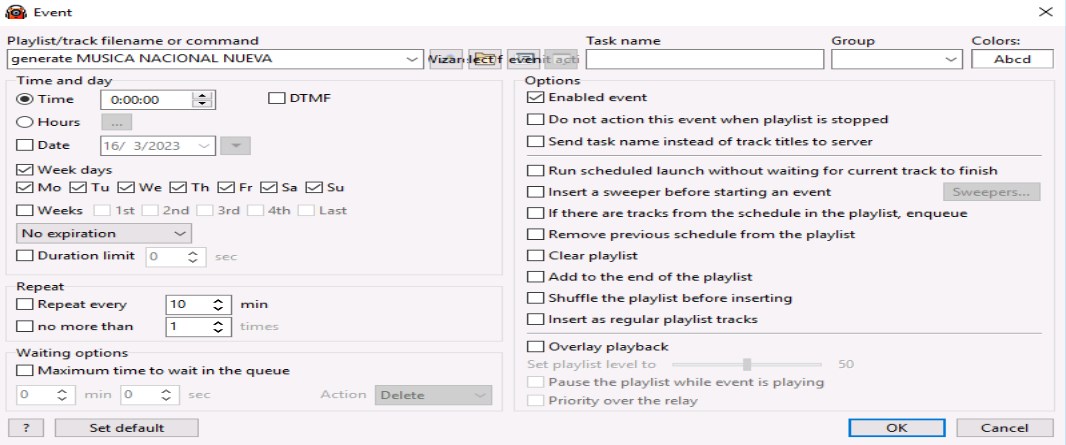The width and height of the screenshot is (1066, 445).
Task: Click the ellipsis button next to Hours
Action: click(x=116, y=123)
